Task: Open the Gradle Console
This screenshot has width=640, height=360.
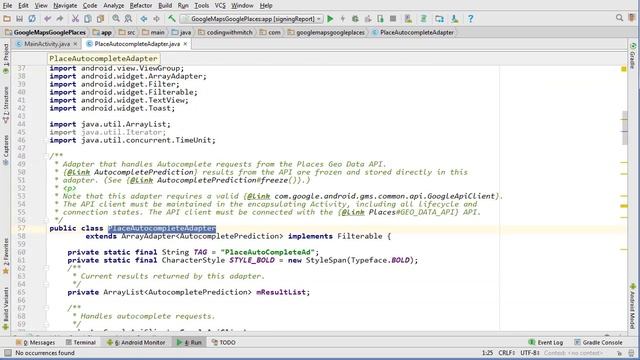Action: coord(598,342)
